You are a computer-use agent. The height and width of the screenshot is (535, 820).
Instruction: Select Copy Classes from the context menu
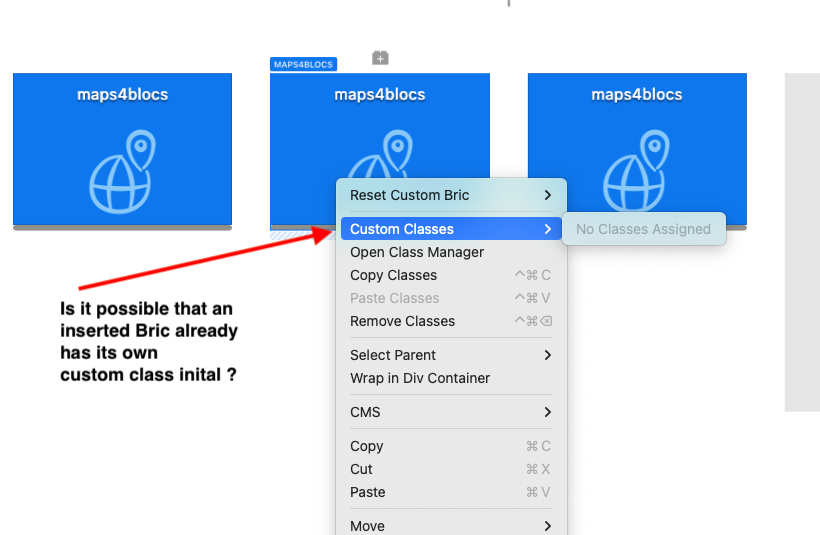(393, 275)
